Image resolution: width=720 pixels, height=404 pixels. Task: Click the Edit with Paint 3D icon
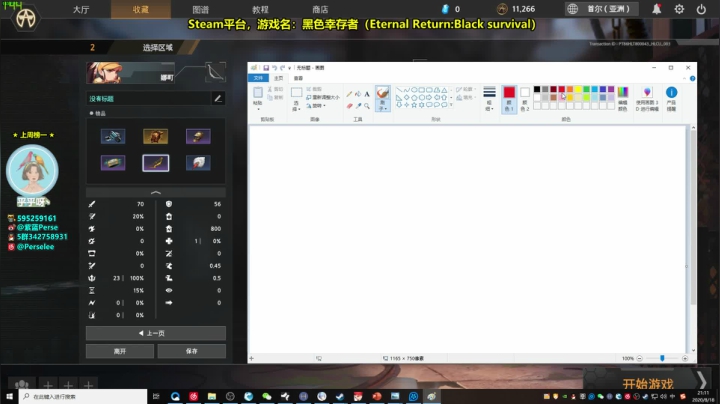pos(647,92)
